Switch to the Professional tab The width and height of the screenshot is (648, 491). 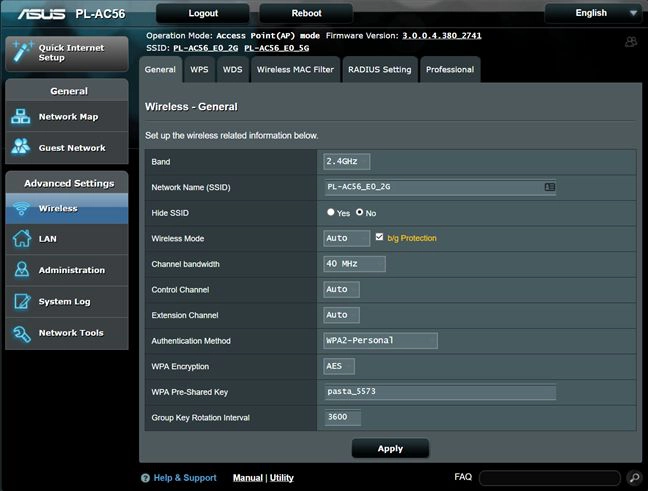[450, 69]
